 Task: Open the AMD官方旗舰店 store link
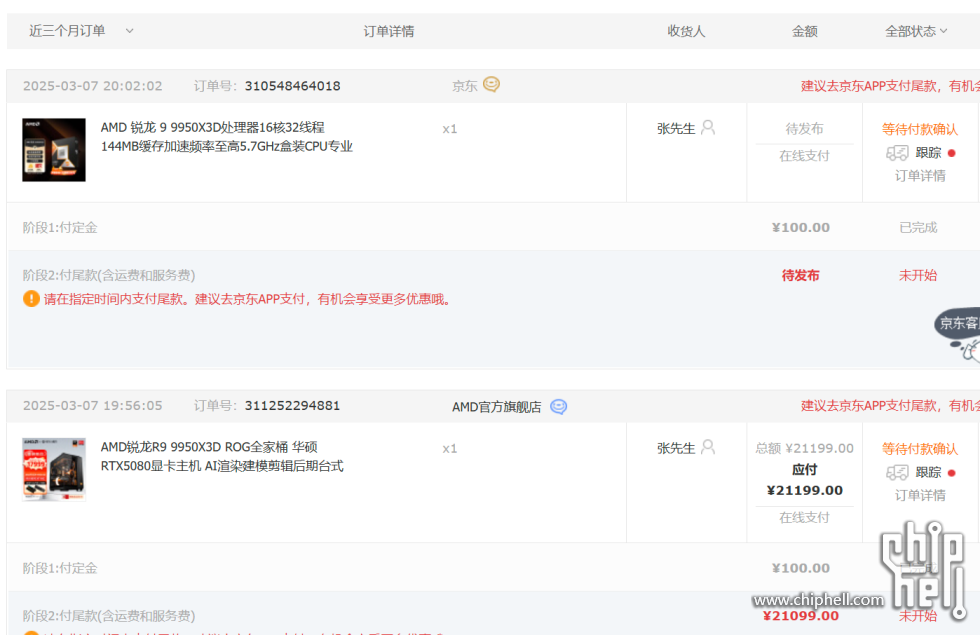[x=496, y=407]
